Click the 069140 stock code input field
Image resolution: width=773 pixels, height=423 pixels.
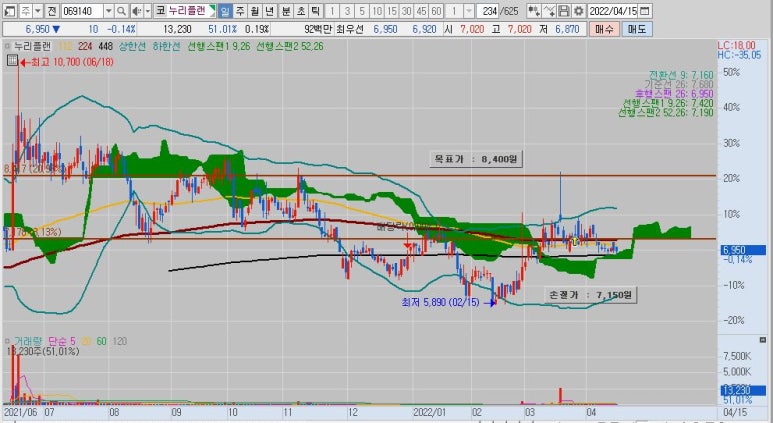tap(82, 10)
